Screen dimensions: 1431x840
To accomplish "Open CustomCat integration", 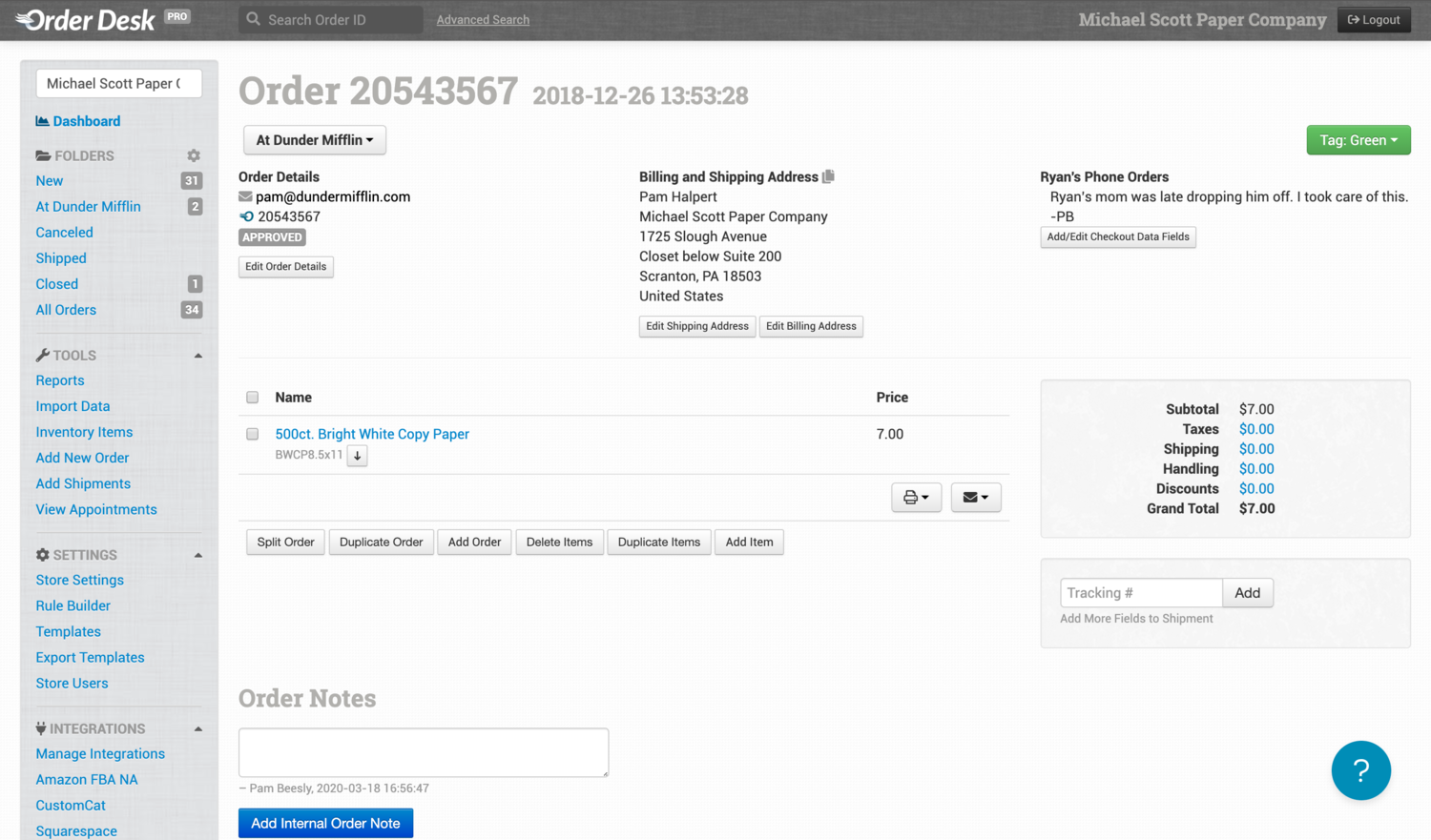I will point(71,805).
